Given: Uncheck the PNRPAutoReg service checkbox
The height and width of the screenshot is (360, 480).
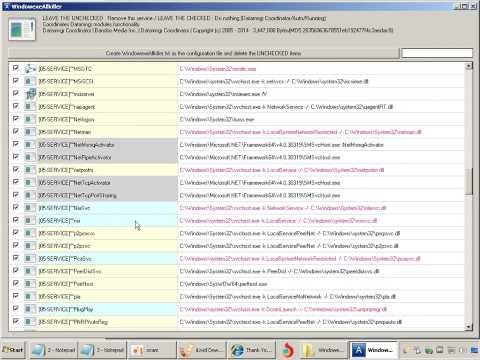Looking at the screenshot, I should (x=16, y=321).
